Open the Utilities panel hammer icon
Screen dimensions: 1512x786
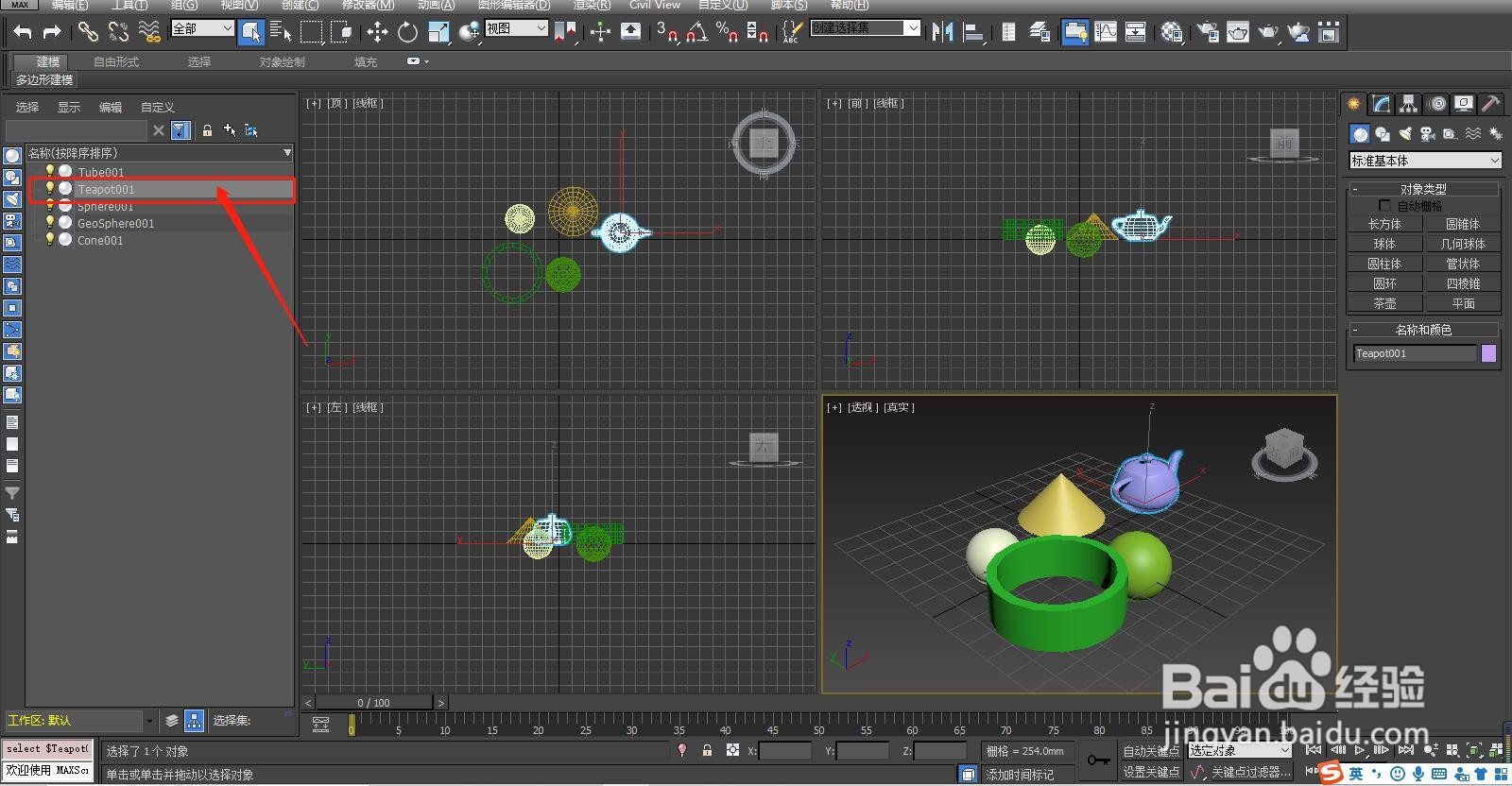coord(1490,104)
